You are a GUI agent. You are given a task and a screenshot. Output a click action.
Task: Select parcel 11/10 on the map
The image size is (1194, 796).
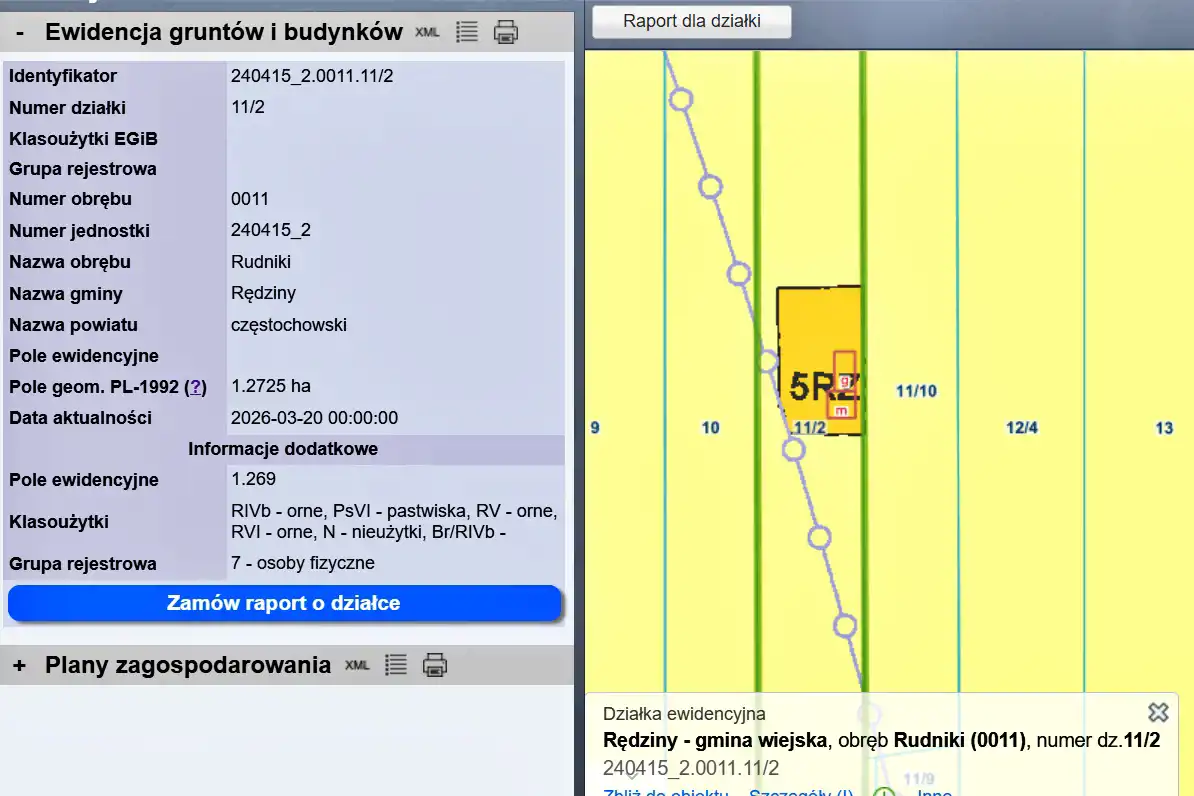(915, 391)
